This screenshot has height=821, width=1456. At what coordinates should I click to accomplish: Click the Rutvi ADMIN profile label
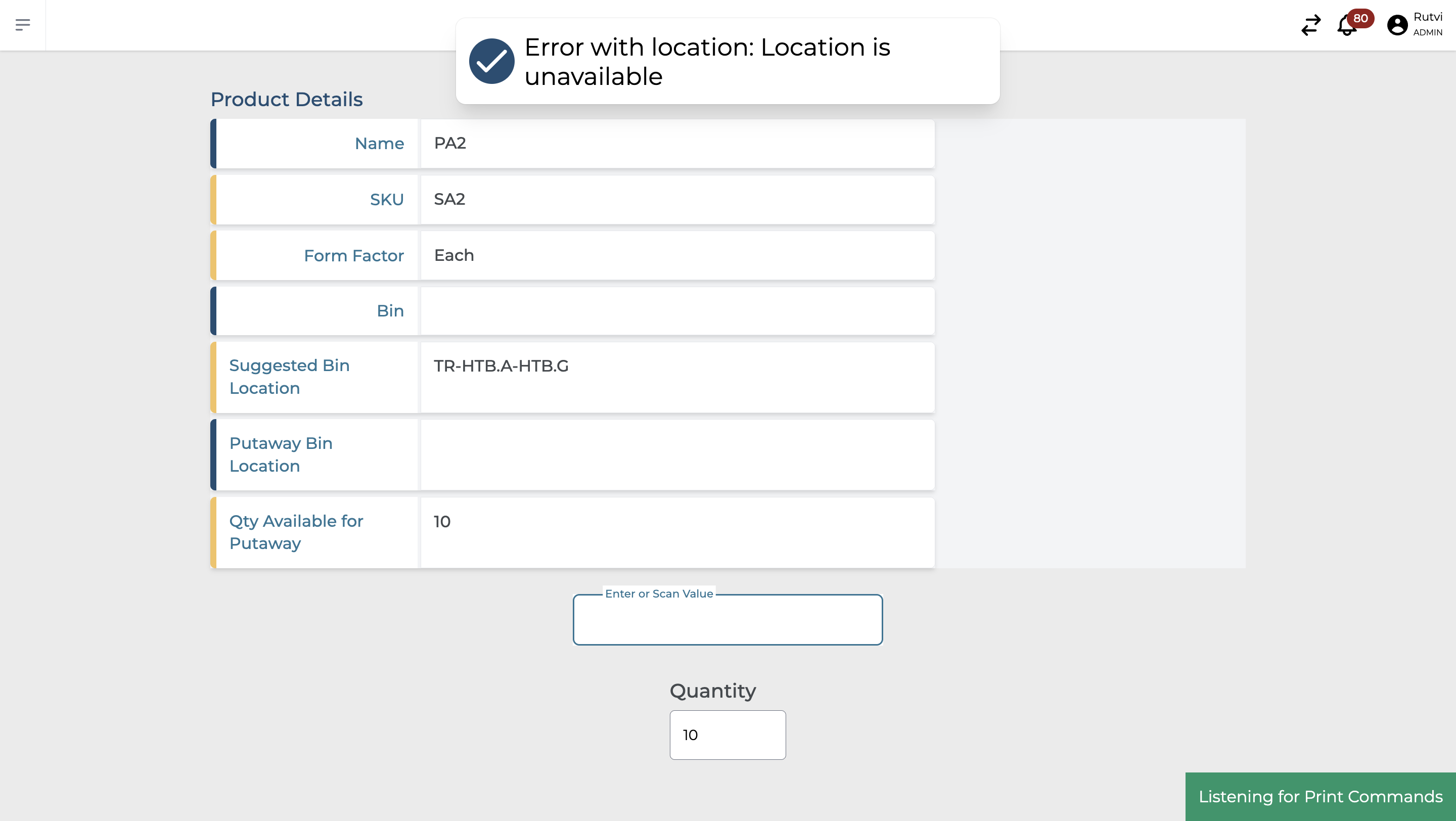[1427, 24]
